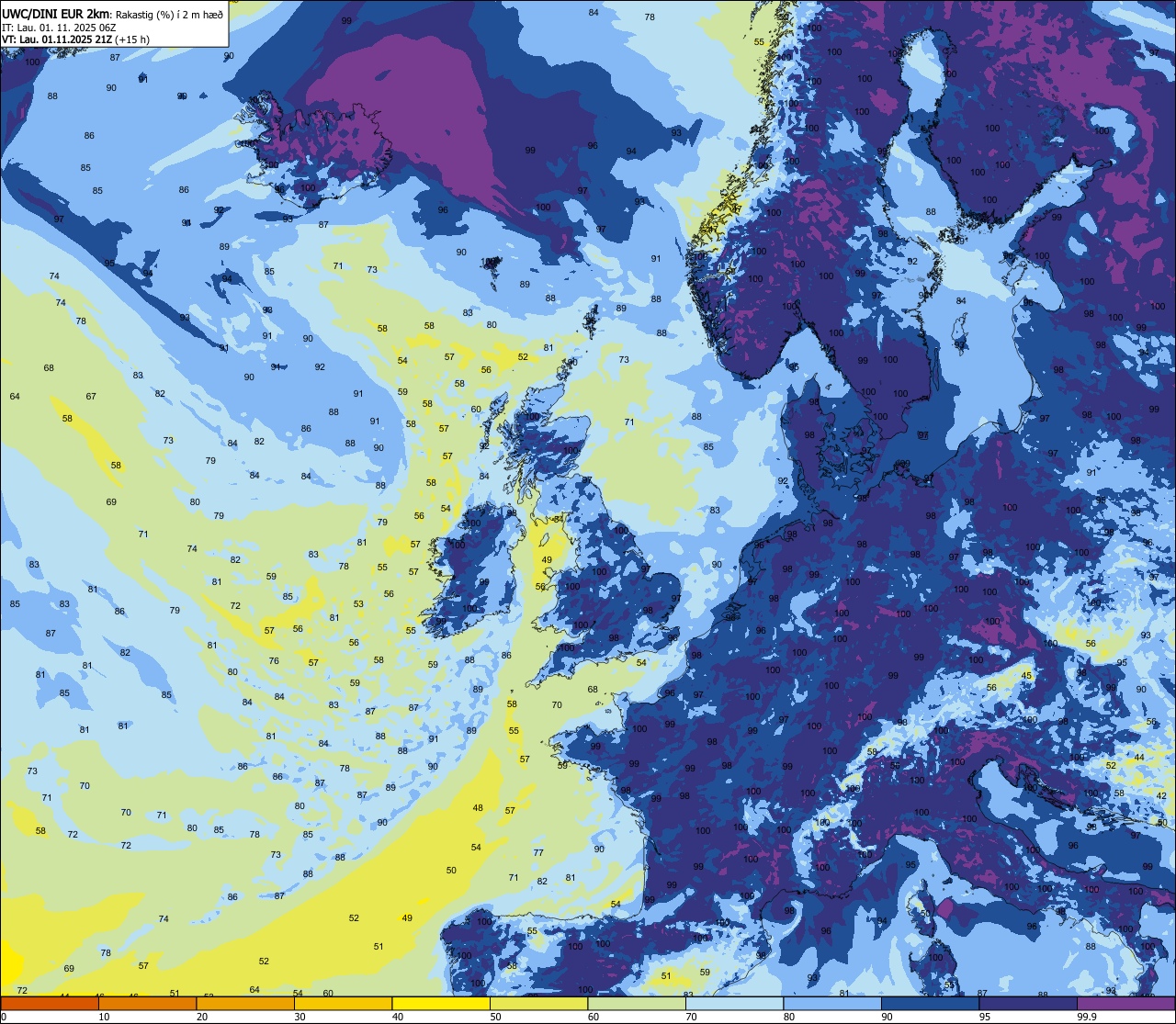The height and width of the screenshot is (1024, 1176).
Task: Click the UWC/DINI EUR 2km title text
Action: [x=56, y=14]
